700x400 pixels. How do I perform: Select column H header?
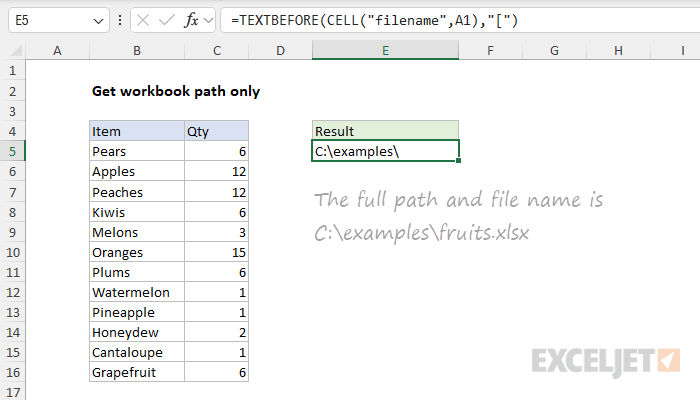[x=618, y=50]
